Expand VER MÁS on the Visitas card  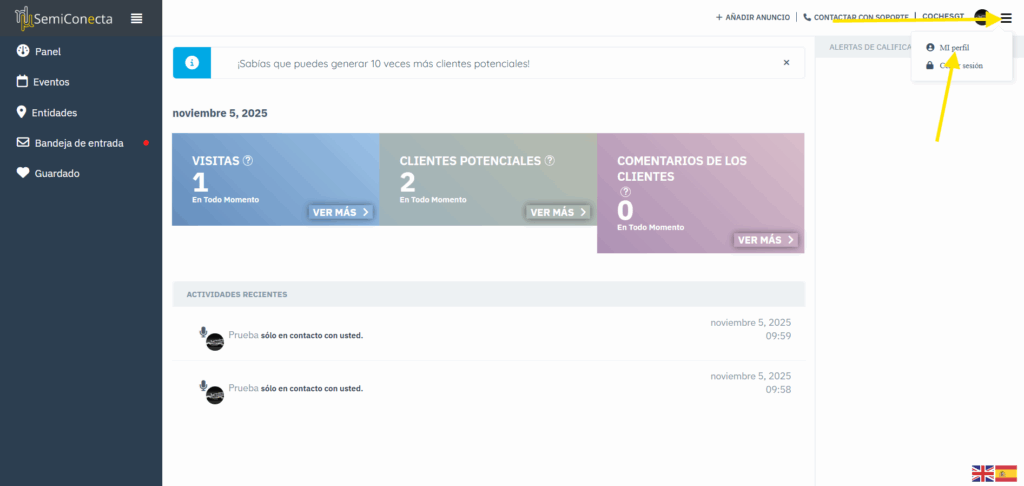[340, 212]
